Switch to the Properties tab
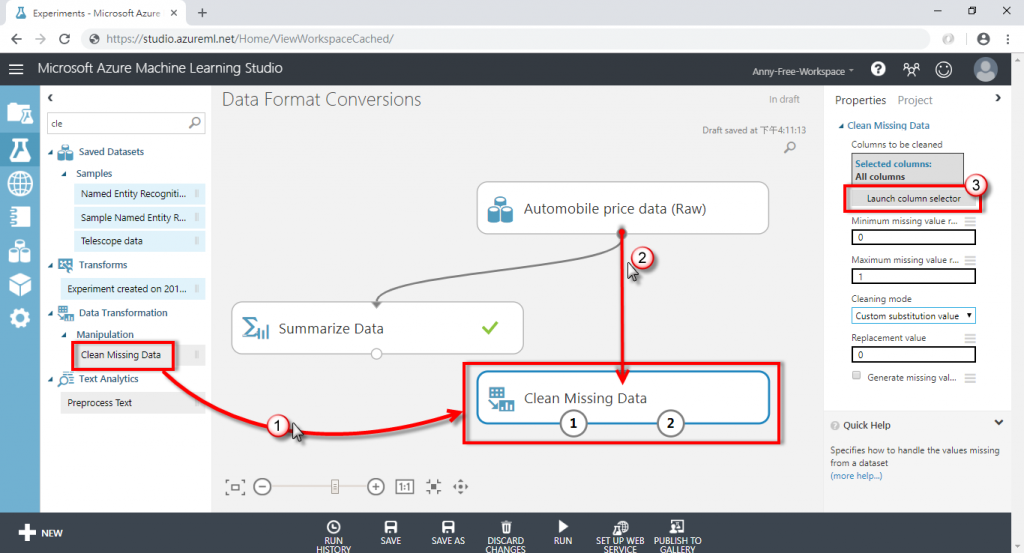This screenshot has width=1024, height=553. click(860, 100)
